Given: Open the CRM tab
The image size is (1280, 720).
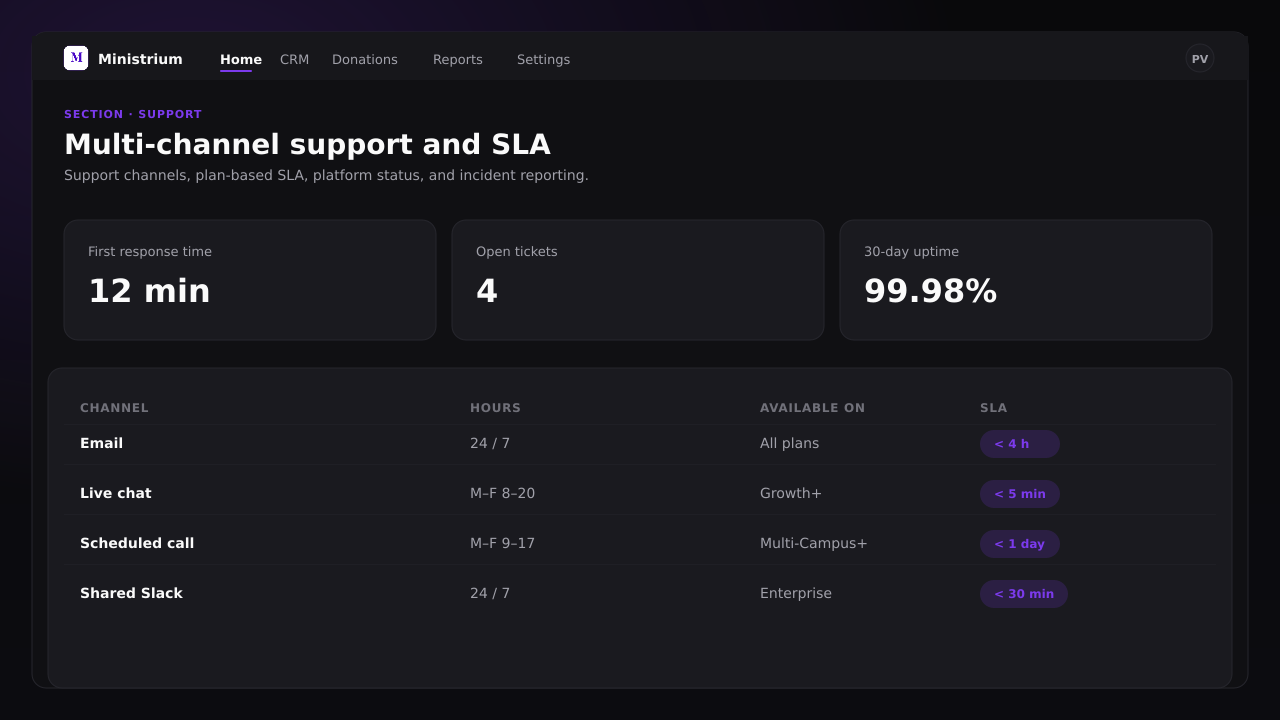Looking at the screenshot, I should click(294, 60).
